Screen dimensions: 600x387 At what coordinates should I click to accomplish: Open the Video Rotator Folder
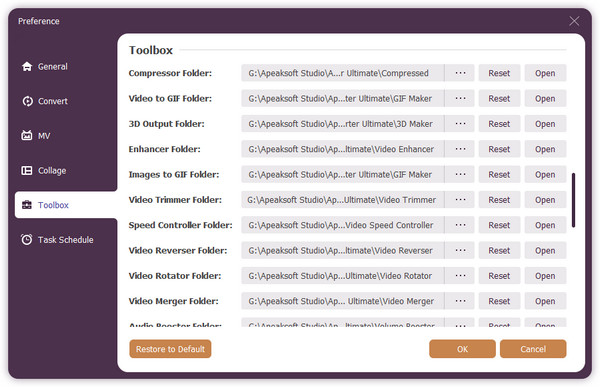545,276
